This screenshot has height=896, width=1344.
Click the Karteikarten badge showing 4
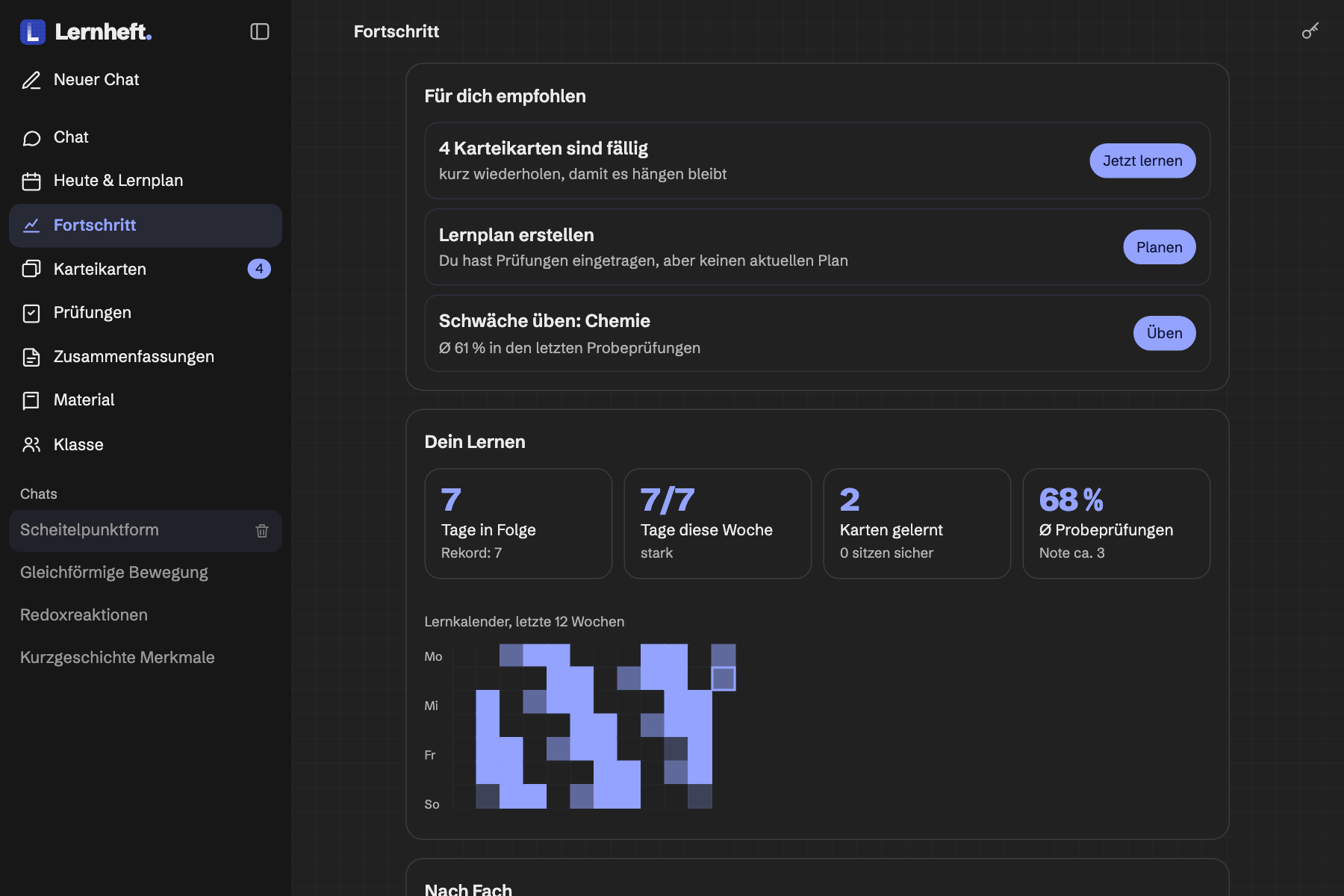click(259, 269)
